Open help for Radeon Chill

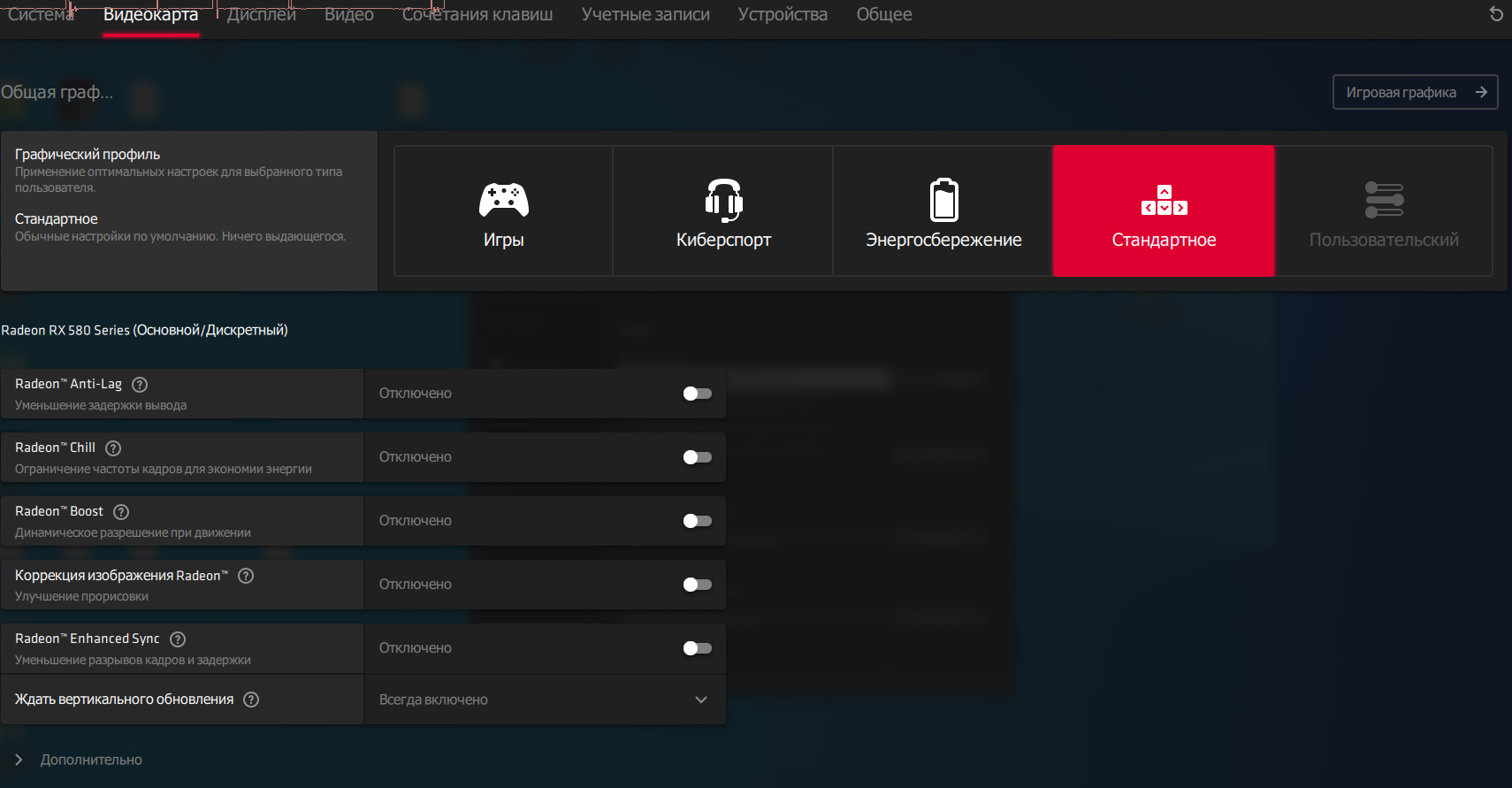(113, 448)
